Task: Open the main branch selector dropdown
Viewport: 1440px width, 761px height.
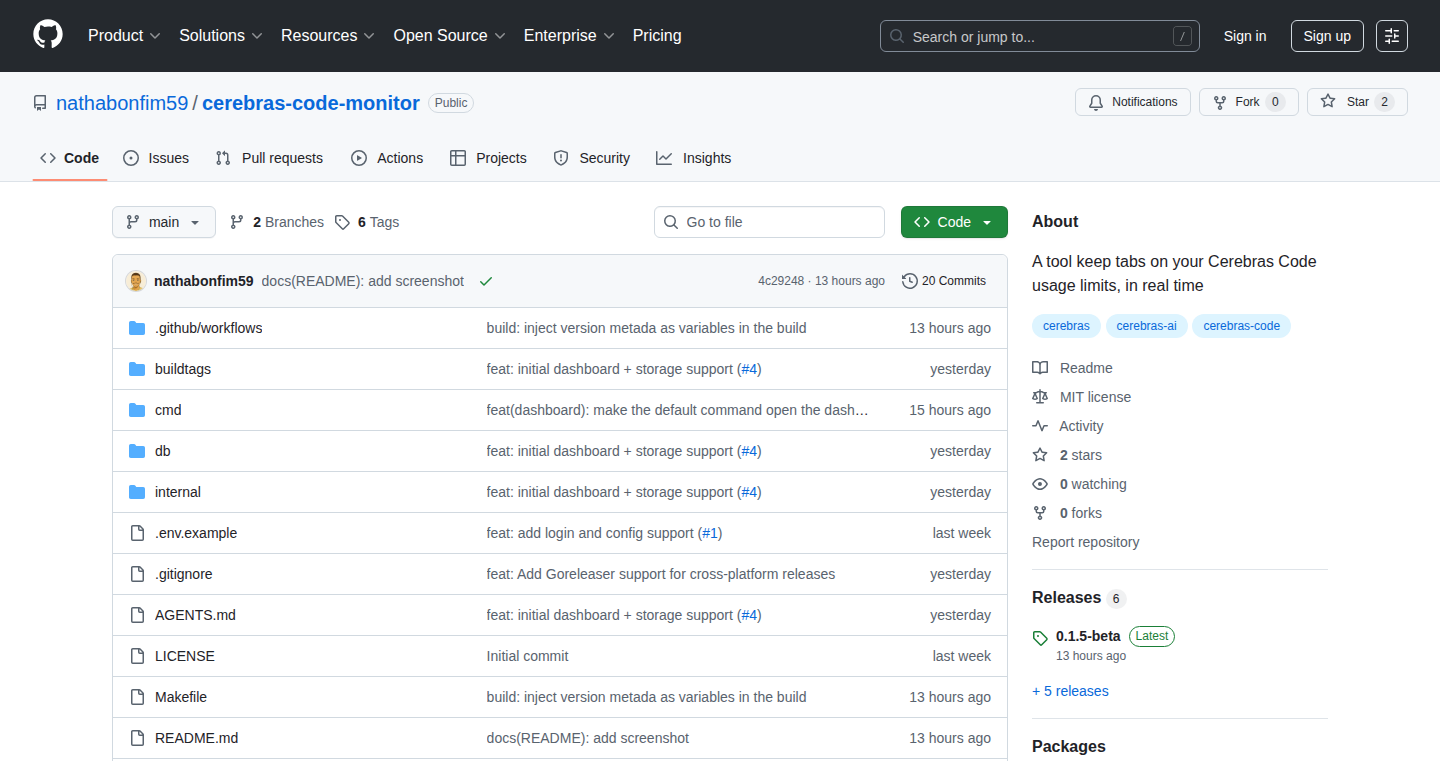Action: (164, 222)
